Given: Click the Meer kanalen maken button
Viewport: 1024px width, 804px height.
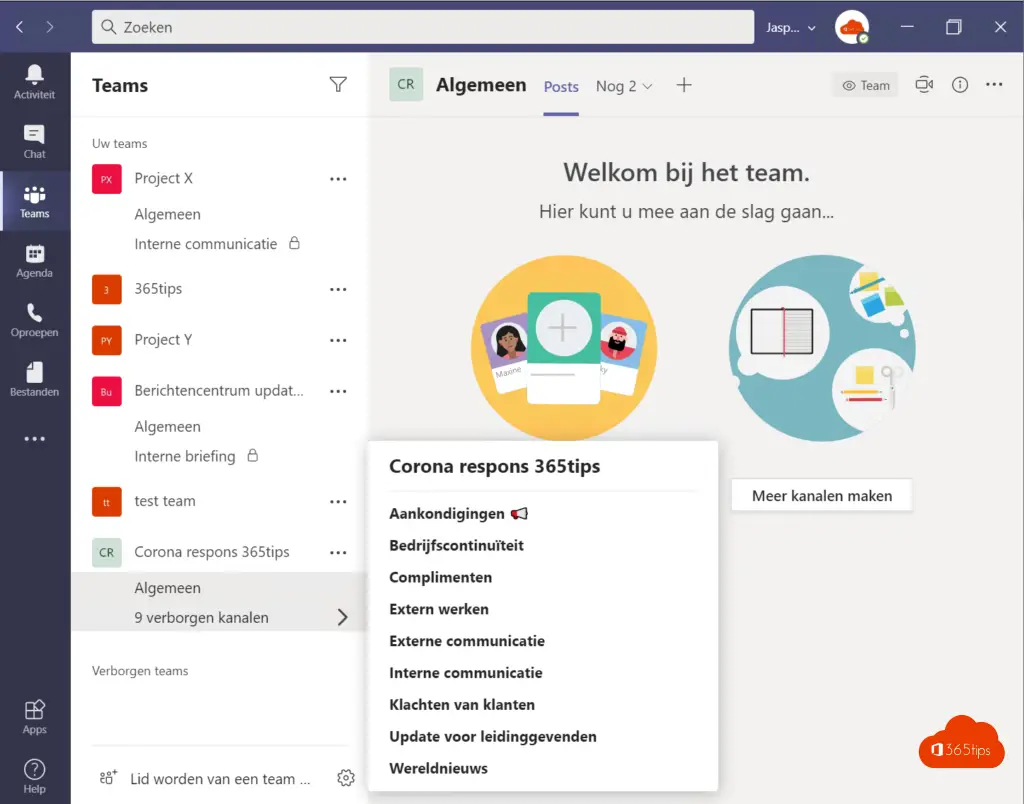Looking at the screenshot, I should (x=822, y=496).
